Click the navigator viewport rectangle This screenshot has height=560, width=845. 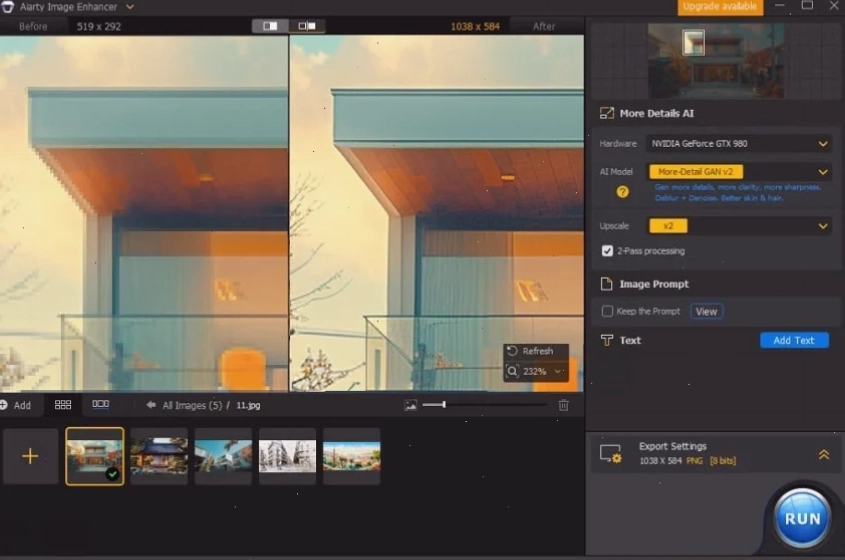(693, 43)
